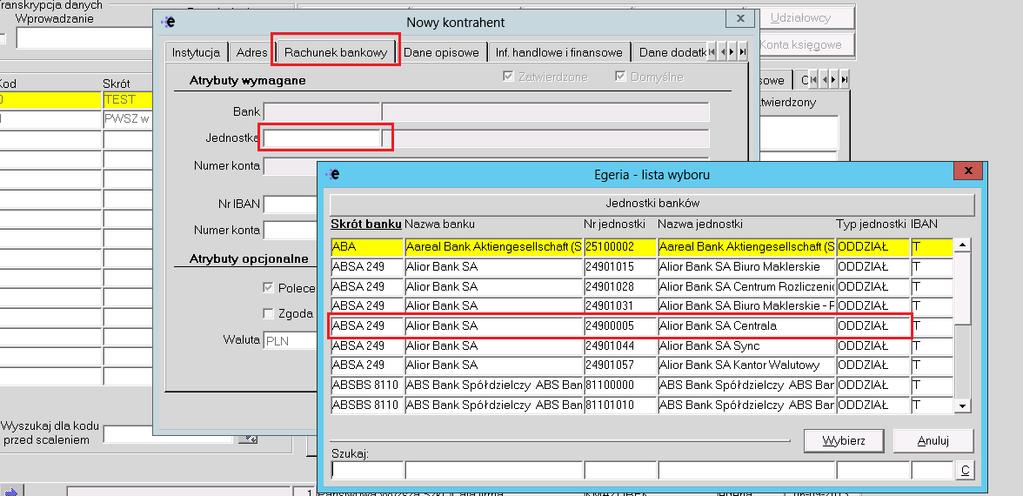Move tabs left in background window strip
Screen dimensions: 1023x496
(x=825, y=80)
